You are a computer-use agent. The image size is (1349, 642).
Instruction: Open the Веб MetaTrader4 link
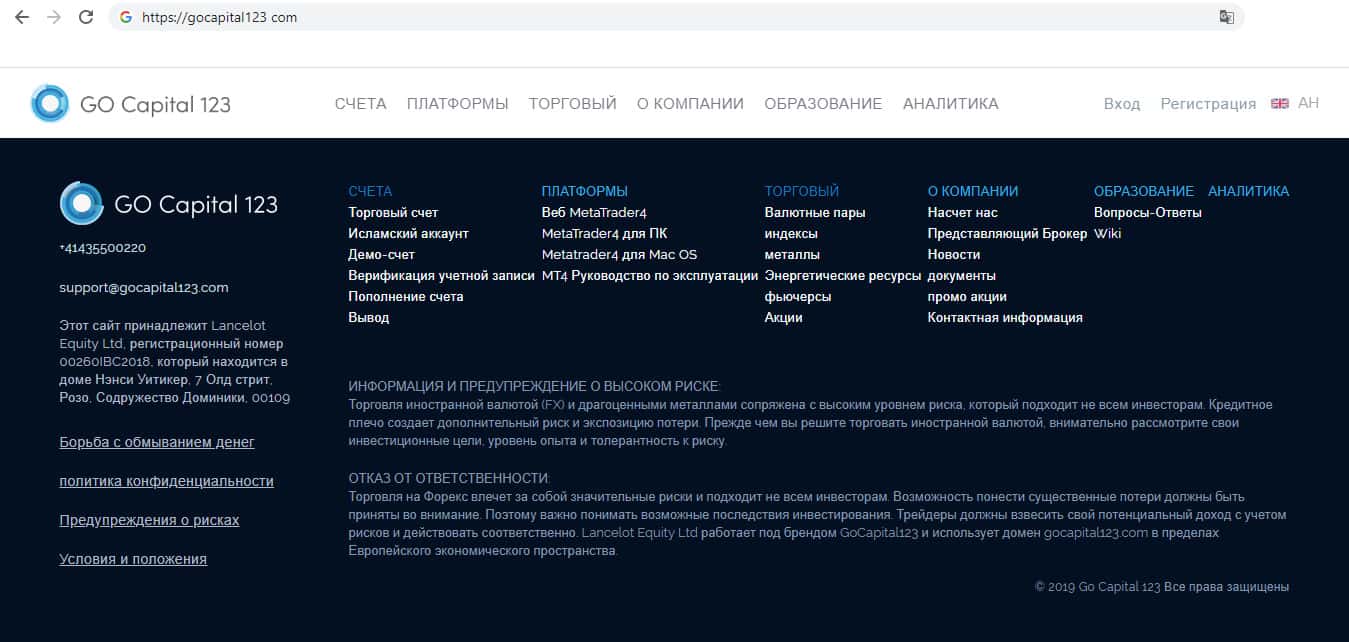(594, 212)
